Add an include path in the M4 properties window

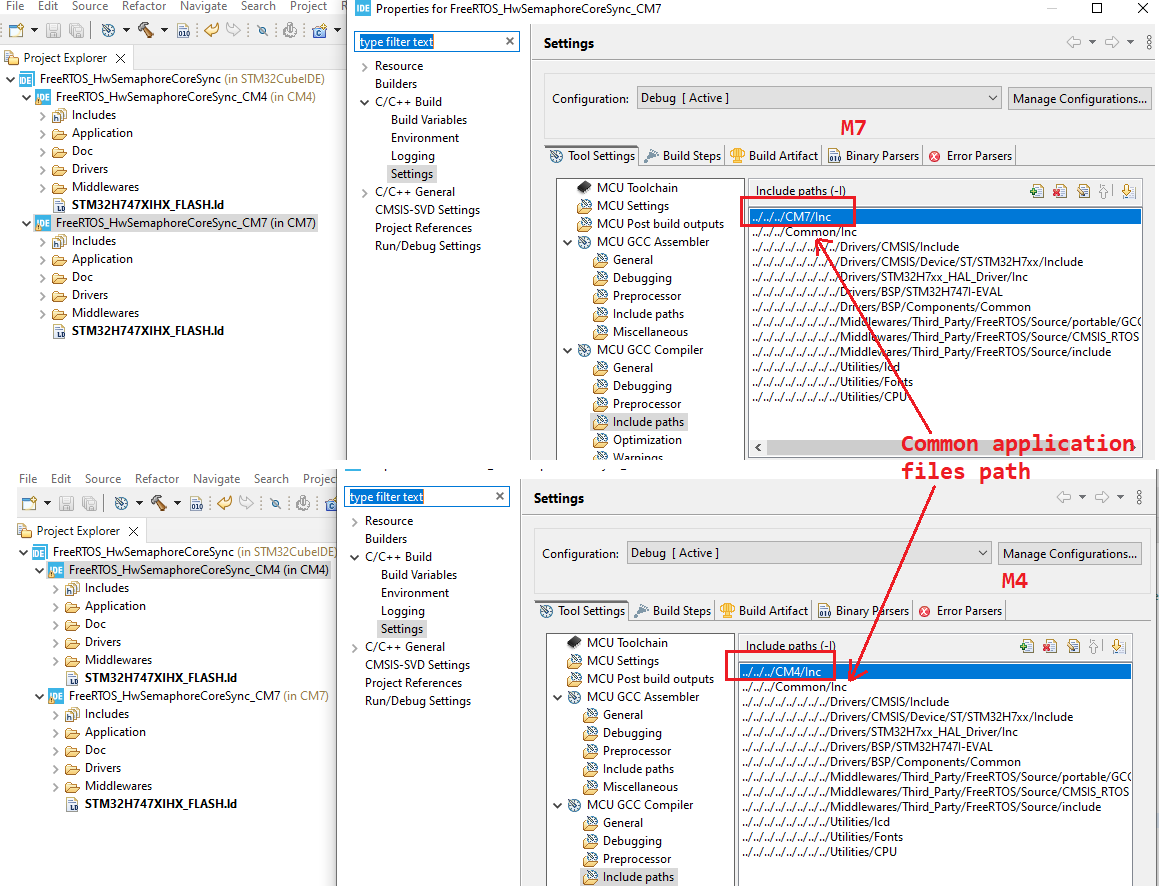click(1027, 647)
